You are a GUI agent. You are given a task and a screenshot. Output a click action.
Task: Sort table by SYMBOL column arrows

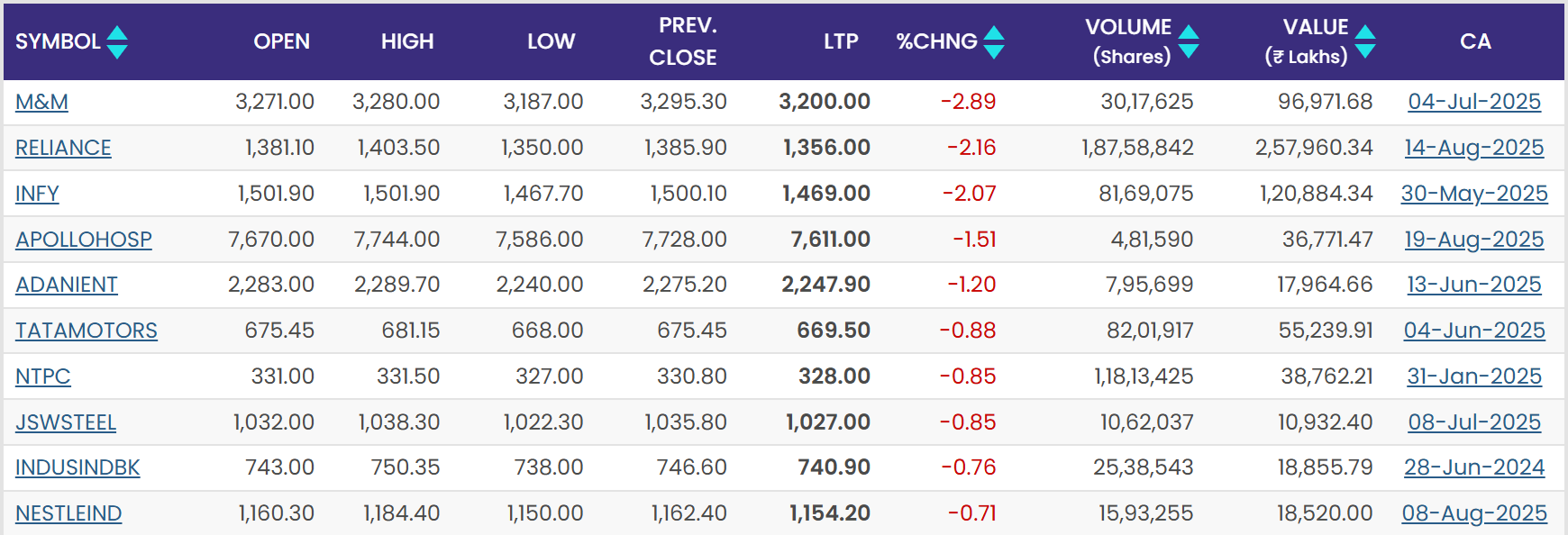coord(117,42)
